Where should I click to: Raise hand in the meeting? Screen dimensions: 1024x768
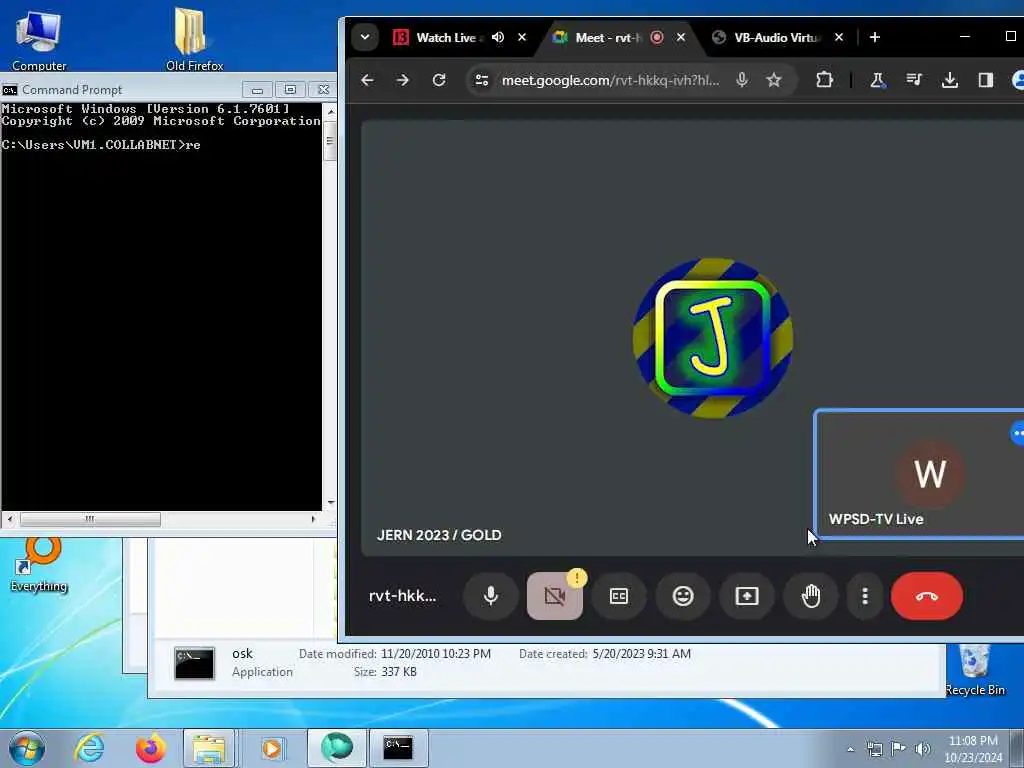coord(810,596)
